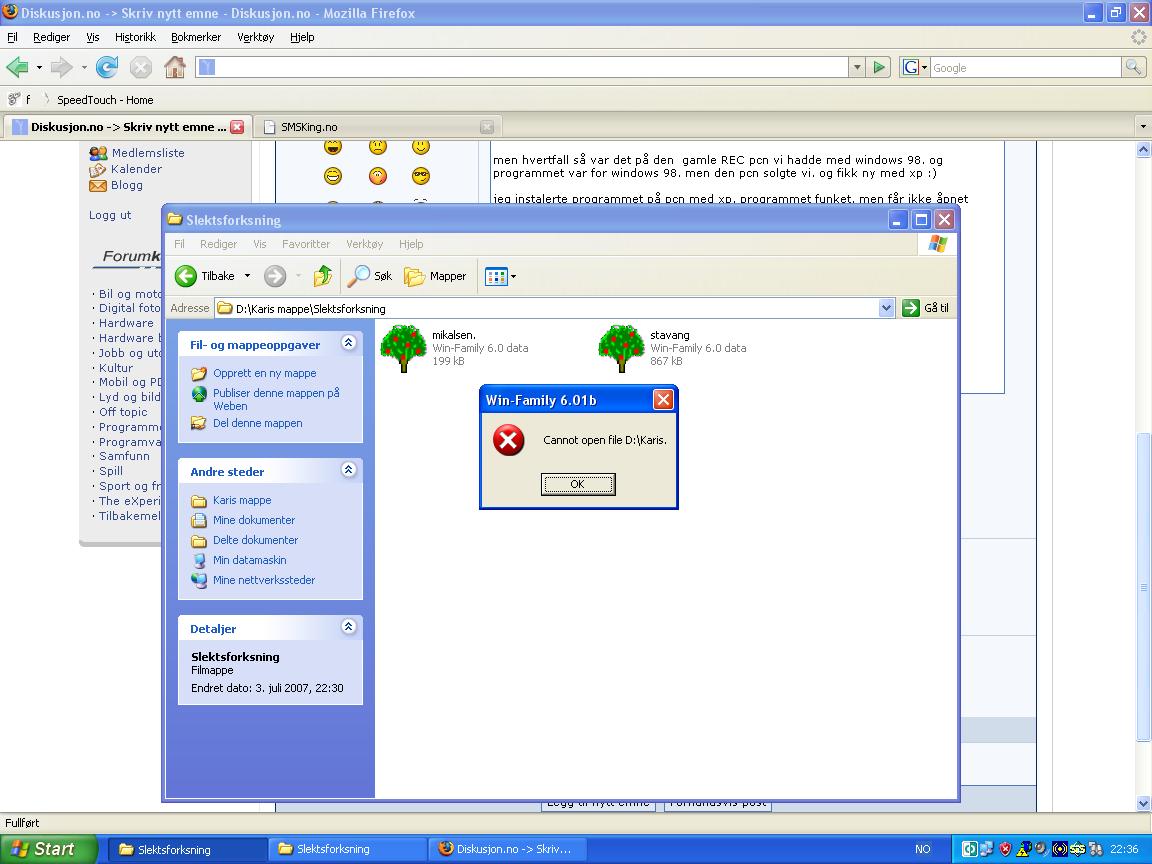Click the Google search box

[1026, 68]
